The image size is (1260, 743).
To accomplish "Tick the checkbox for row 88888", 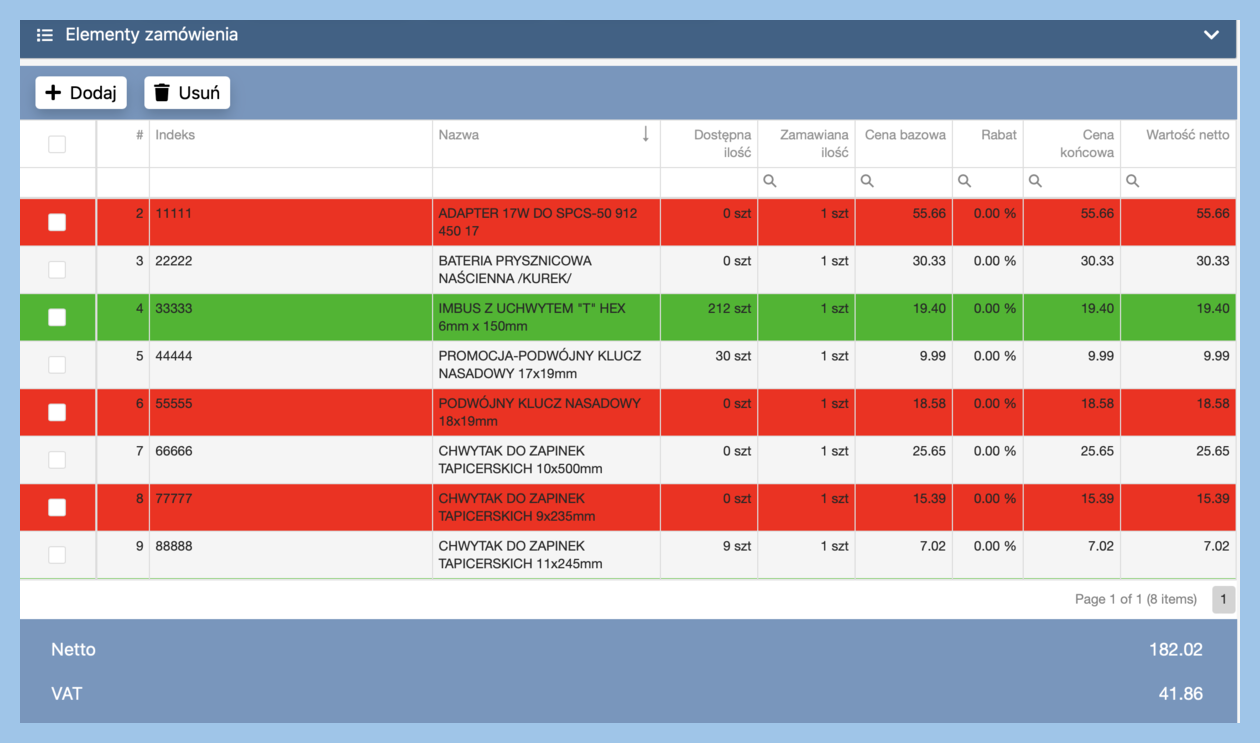I will click(x=57, y=555).
